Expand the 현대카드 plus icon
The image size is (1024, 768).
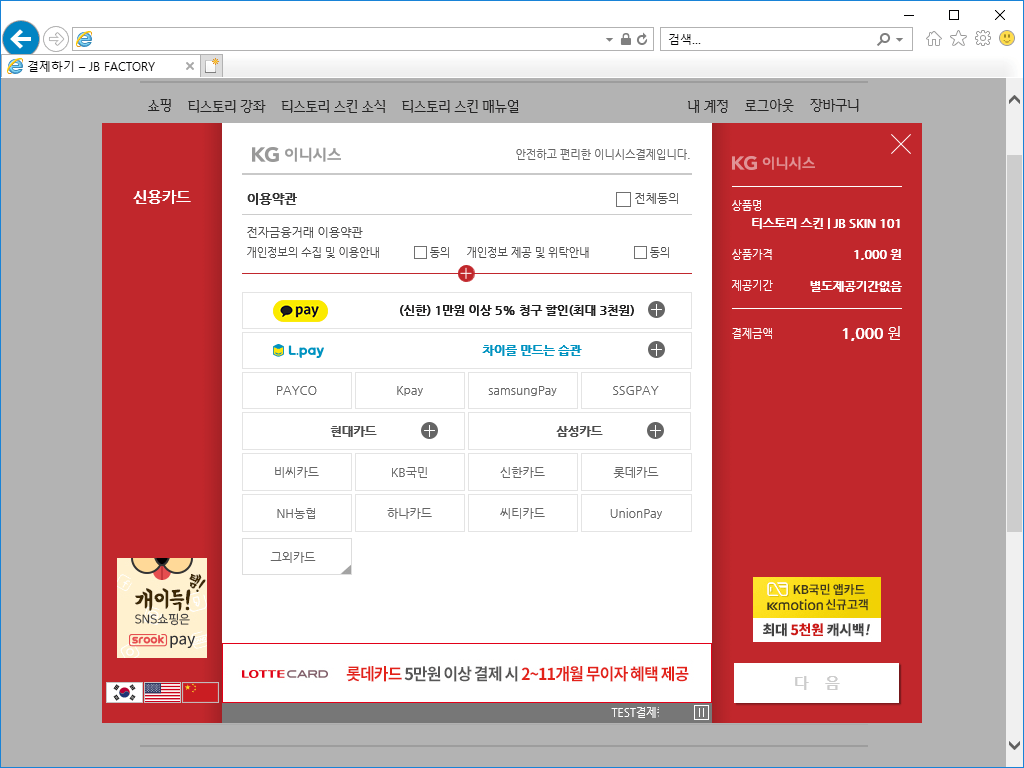[429, 430]
